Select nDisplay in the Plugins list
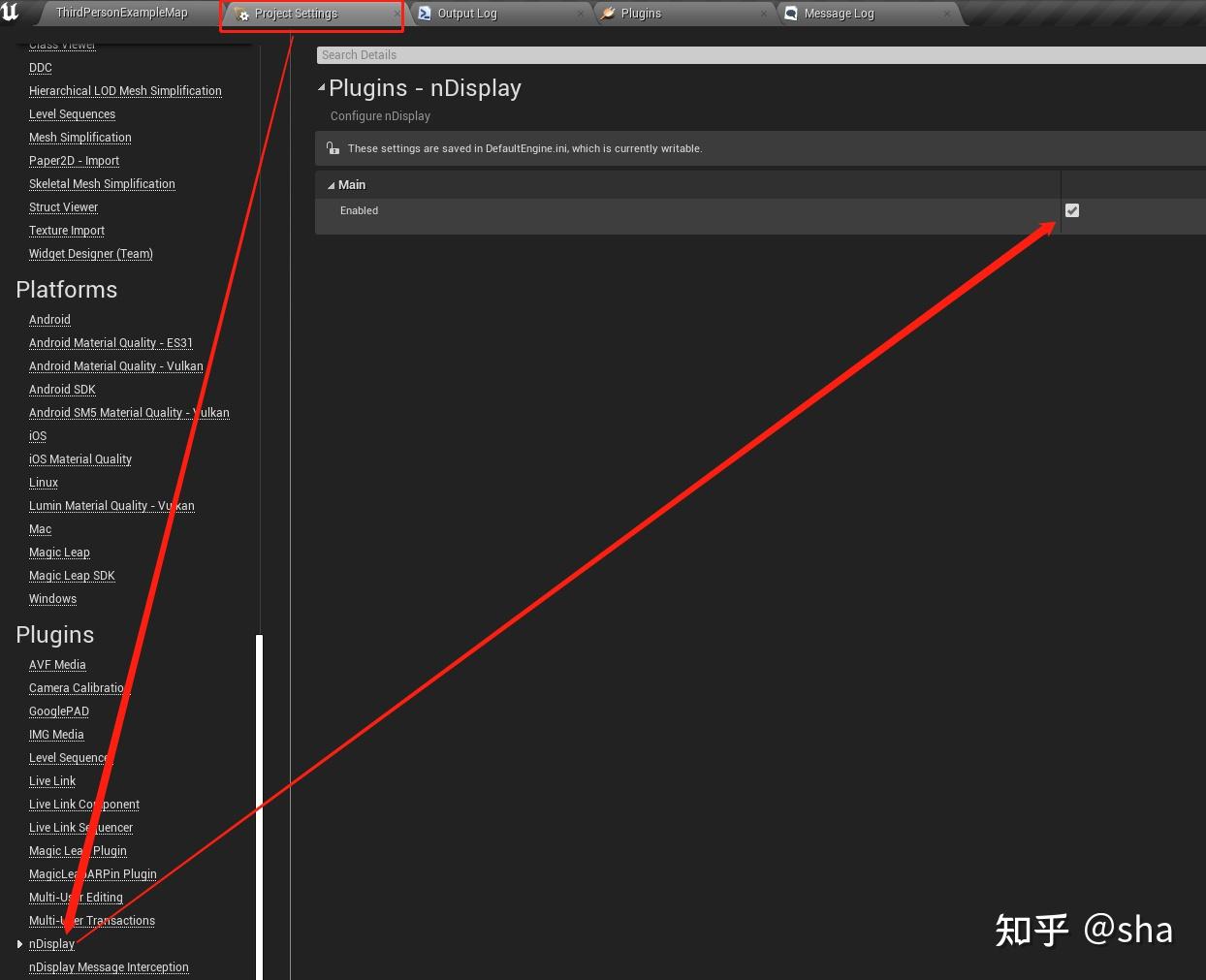Viewport: 1206px width, 980px height. [x=51, y=944]
